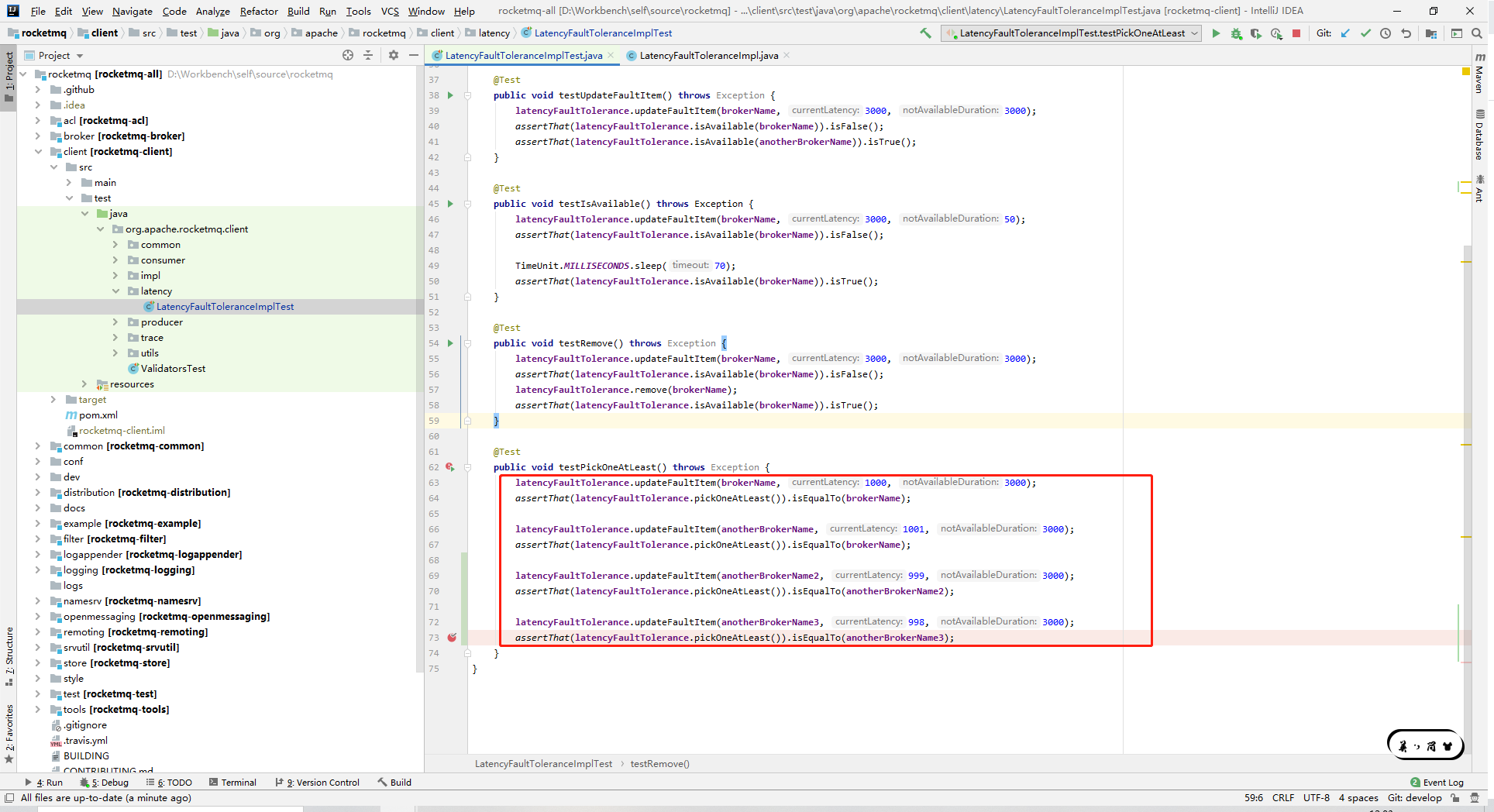Toggle tool window bars using the bottom-left status bar icon
Screen dimensions: 1494x812
[x=9, y=797]
